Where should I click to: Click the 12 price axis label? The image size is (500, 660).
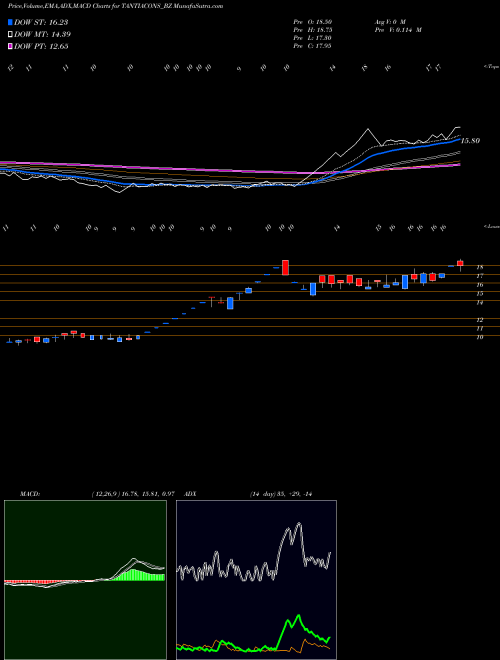click(479, 320)
